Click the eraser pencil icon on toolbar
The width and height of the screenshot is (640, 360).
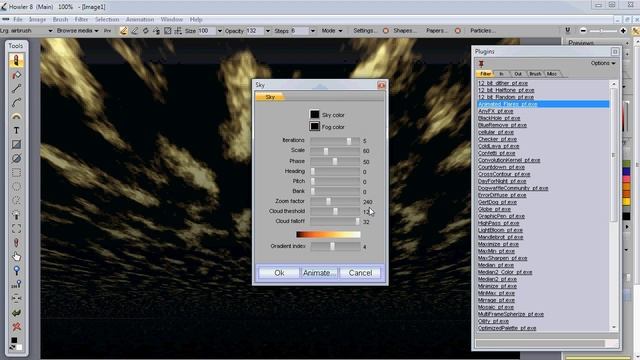(135, 31)
